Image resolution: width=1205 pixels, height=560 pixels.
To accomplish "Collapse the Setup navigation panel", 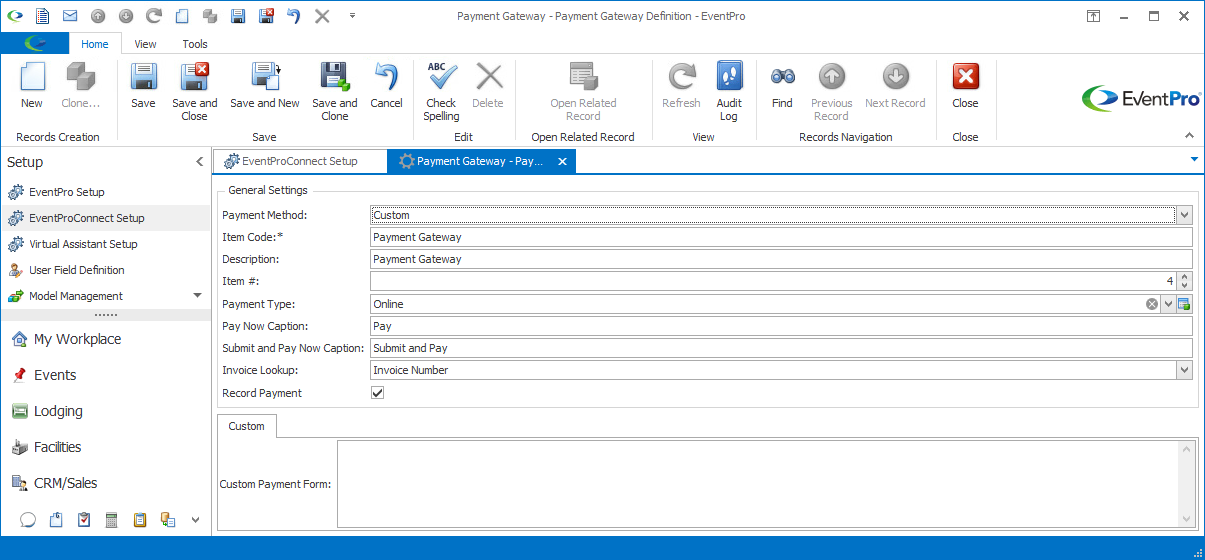I will pos(199,162).
